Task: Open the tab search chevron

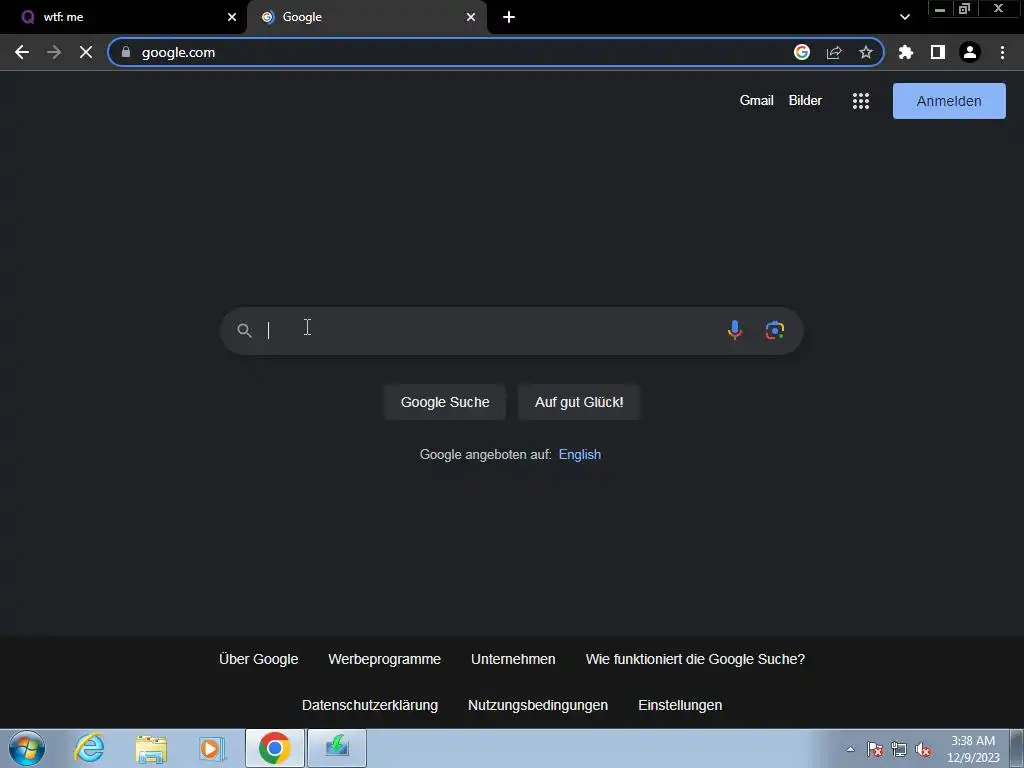Action: (x=904, y=17)
